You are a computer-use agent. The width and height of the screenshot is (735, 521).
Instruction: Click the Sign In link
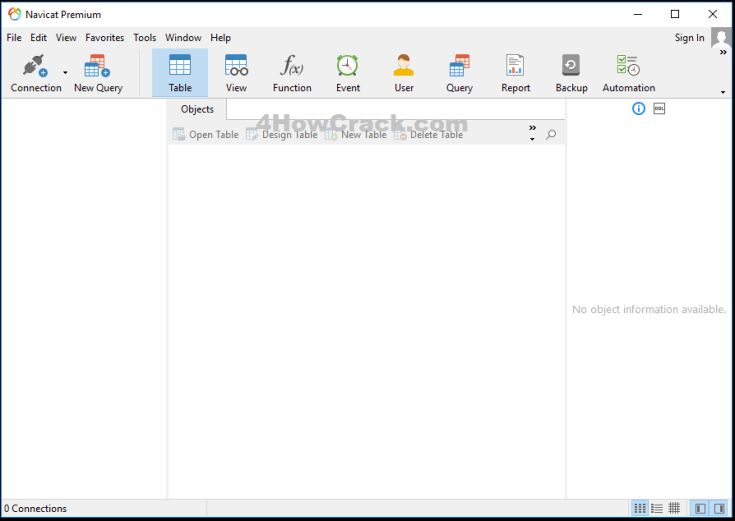tap(690, 38)
